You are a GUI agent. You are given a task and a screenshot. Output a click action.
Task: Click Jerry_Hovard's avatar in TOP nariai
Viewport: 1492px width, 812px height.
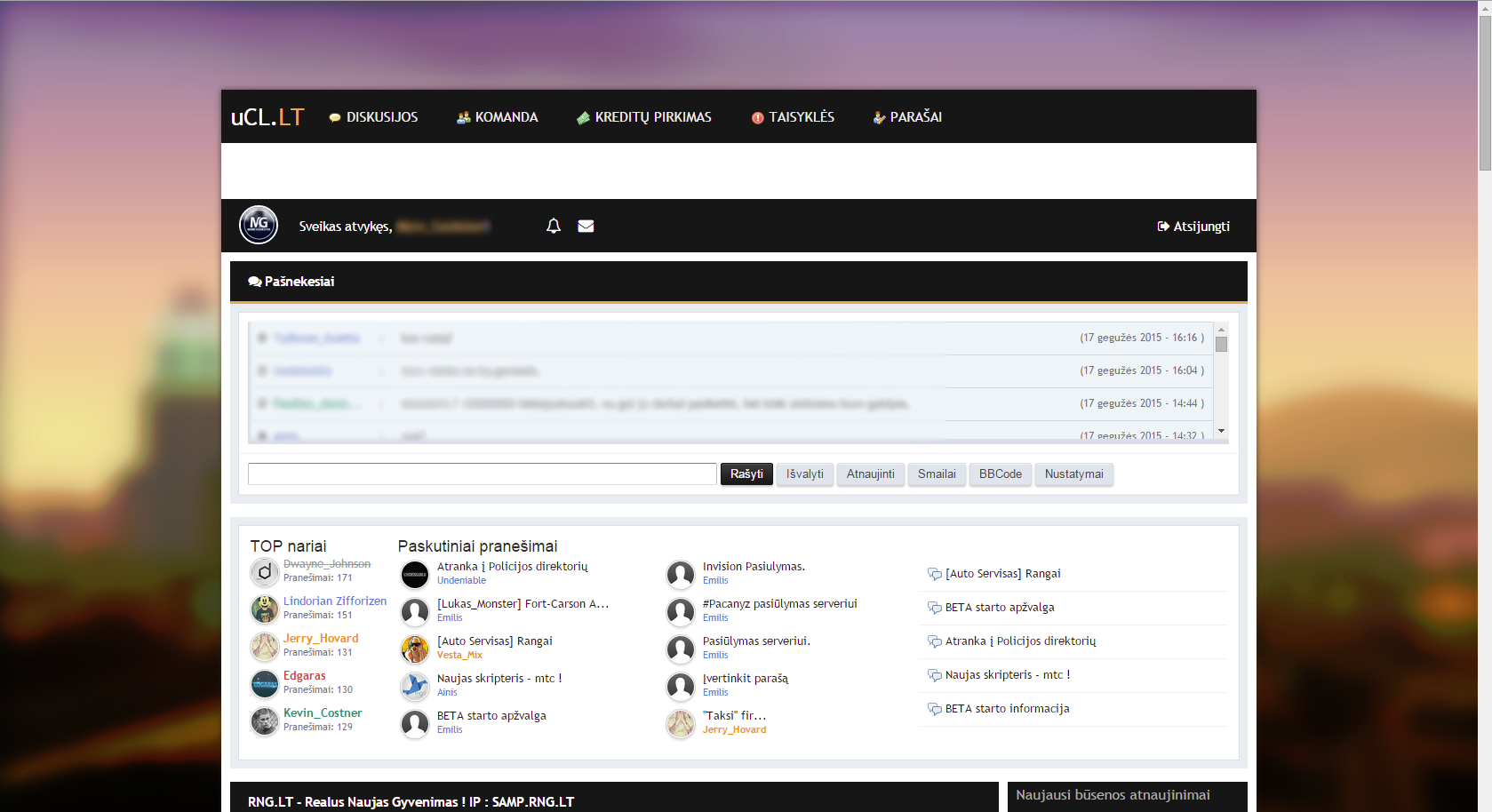point(265,647)
